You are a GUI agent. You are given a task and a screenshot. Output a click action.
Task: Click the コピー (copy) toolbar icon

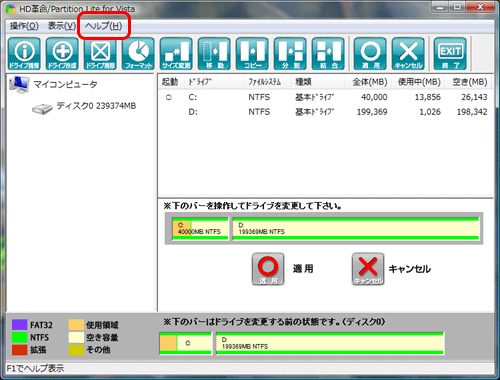[252, 54]
